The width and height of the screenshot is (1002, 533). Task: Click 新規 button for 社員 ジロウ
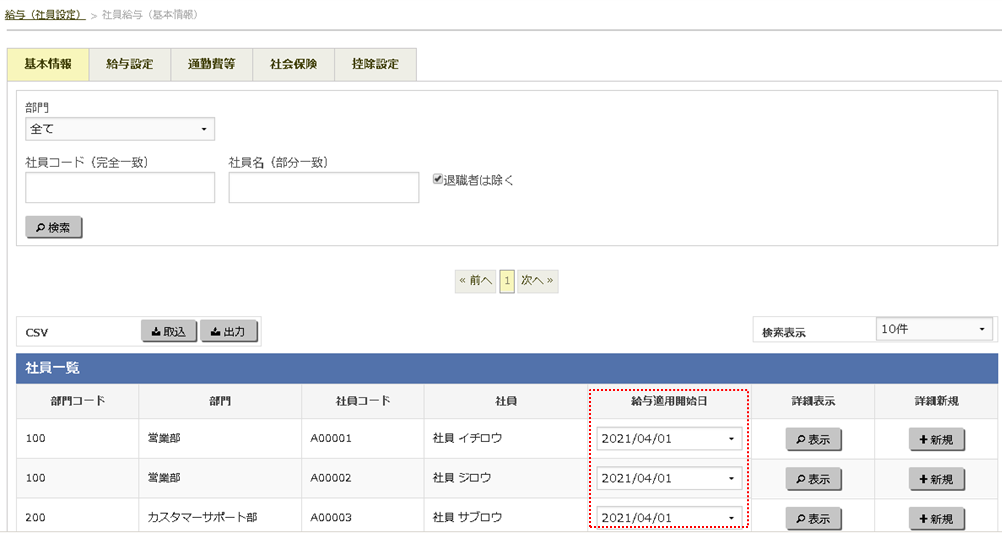pos(936,479)
